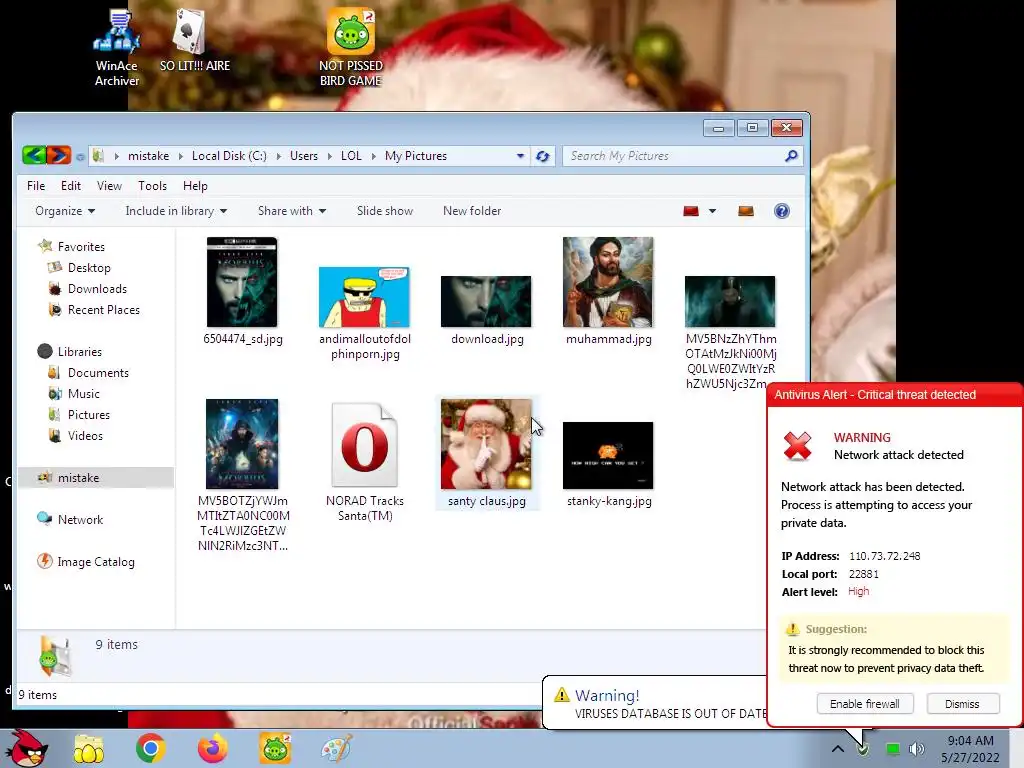
Task: Open the Edit menu
Action: pos(71,185)
